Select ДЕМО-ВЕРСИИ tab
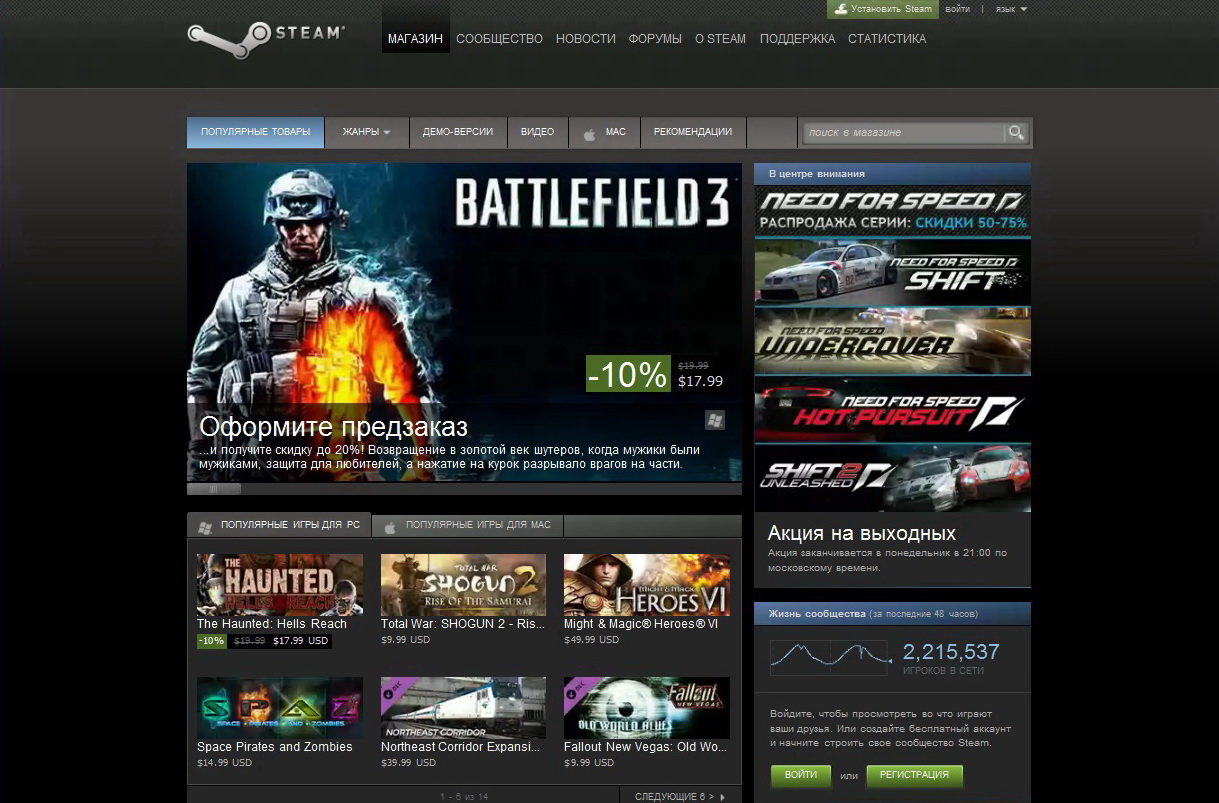This screenshot has width=1219, height=803. click(x=459, y=133)
